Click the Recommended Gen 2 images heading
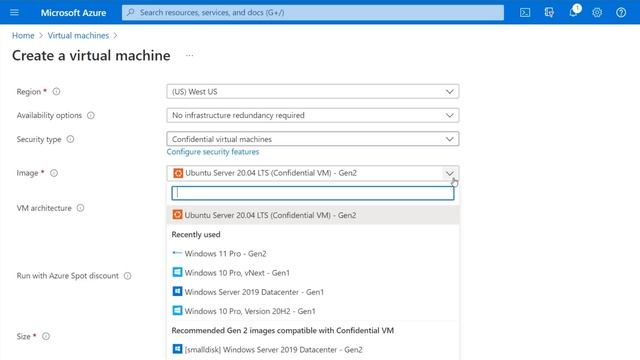640x360 pixels. click(282, 331)
